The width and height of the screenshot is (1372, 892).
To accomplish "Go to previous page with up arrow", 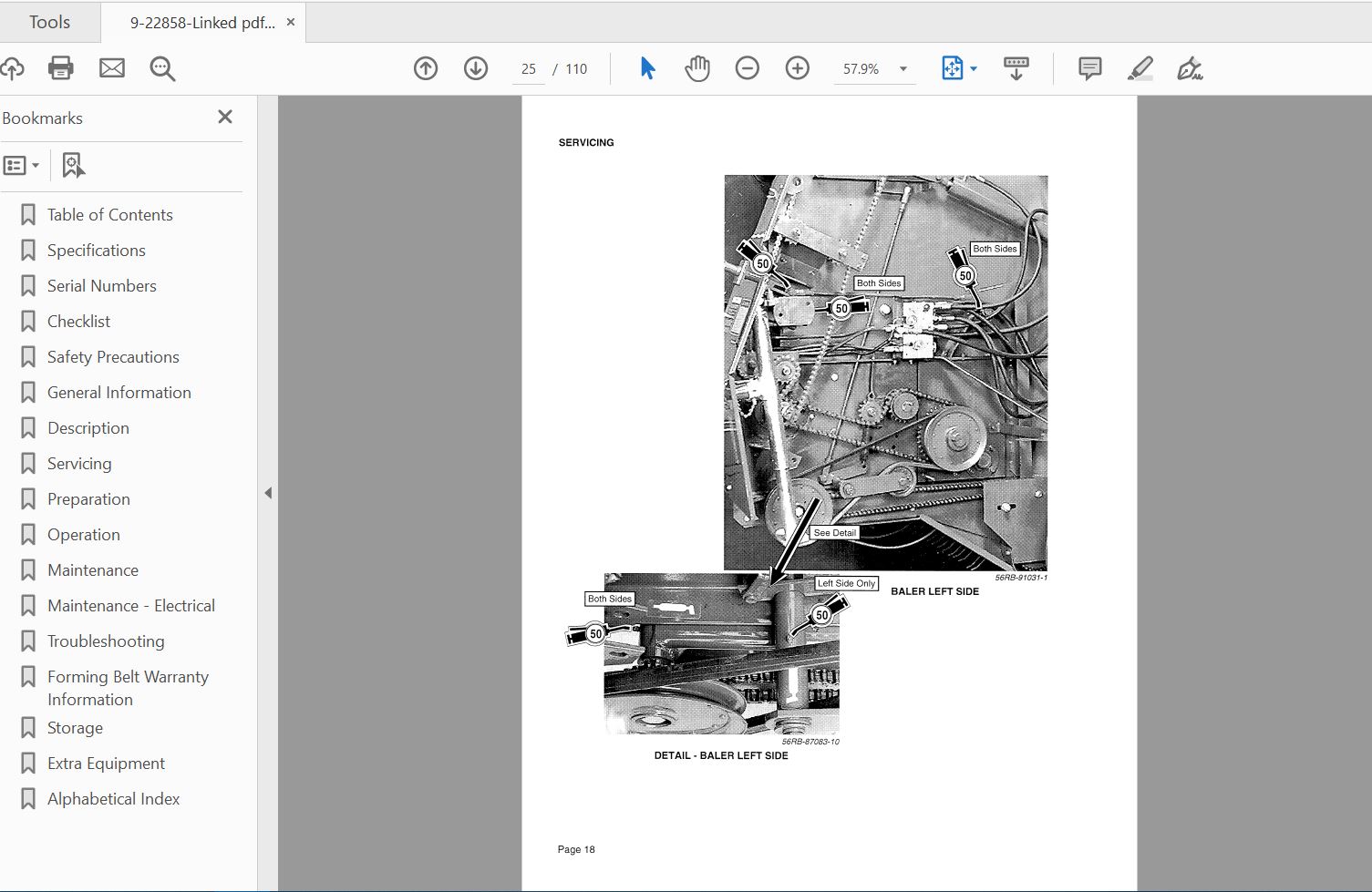I will pyautogui.click(x=426, y=68).
